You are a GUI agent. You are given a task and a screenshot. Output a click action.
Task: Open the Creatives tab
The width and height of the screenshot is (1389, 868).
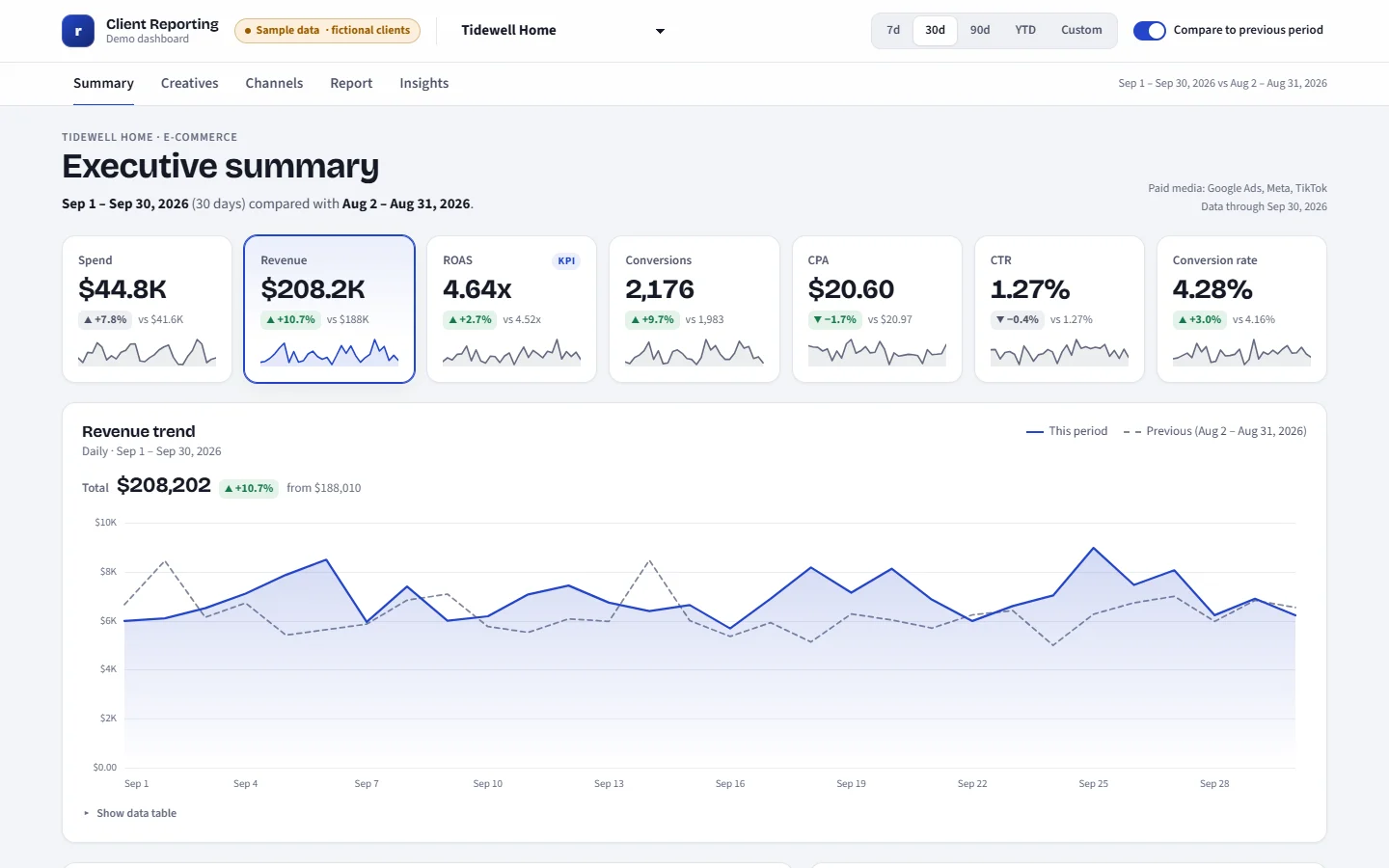pyautogui.click(x=189, y=84)
